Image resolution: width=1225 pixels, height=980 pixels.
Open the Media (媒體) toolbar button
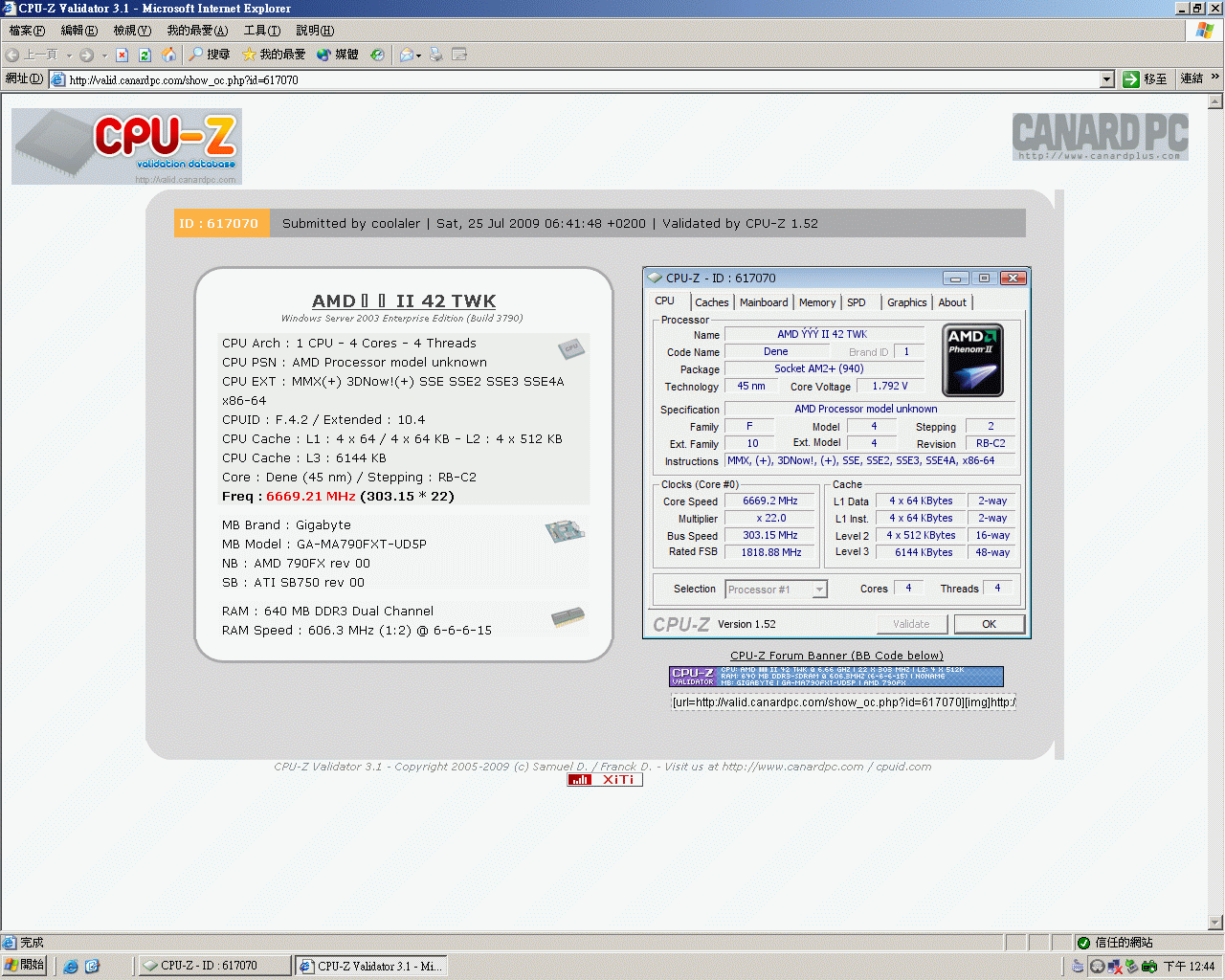[337, 55]
